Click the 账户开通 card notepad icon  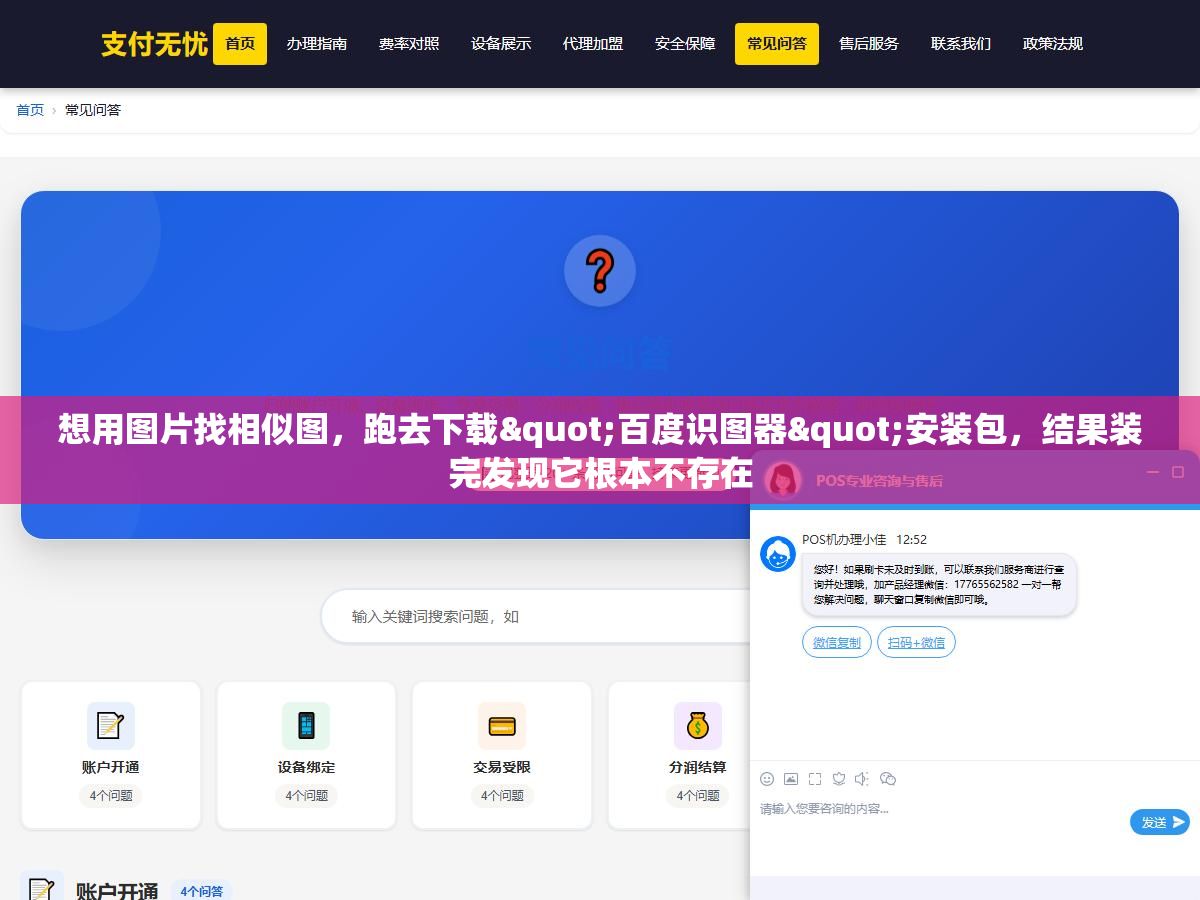click(110, 726)
